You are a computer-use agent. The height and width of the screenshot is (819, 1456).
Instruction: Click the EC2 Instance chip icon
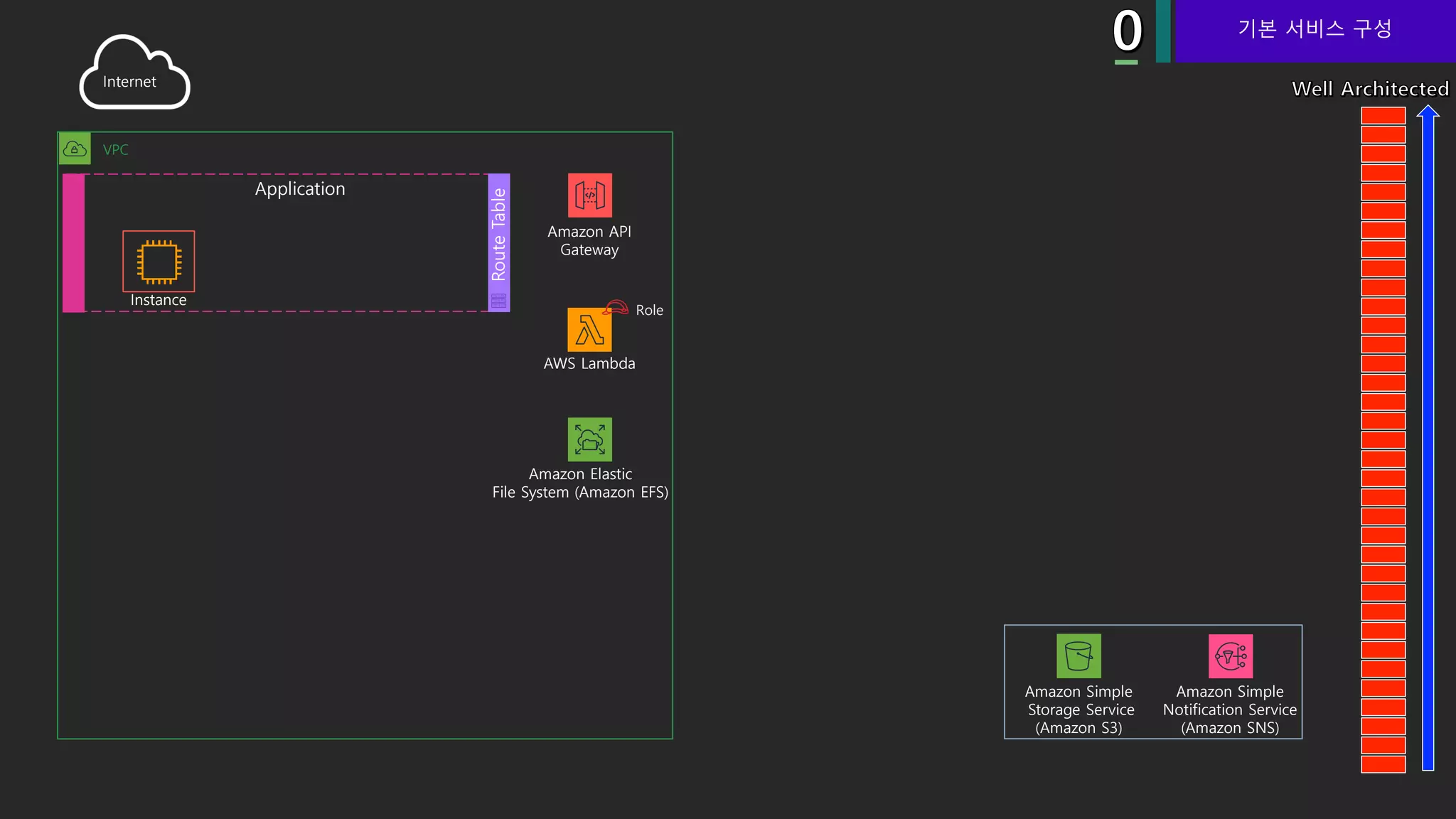tap(159, 261)
